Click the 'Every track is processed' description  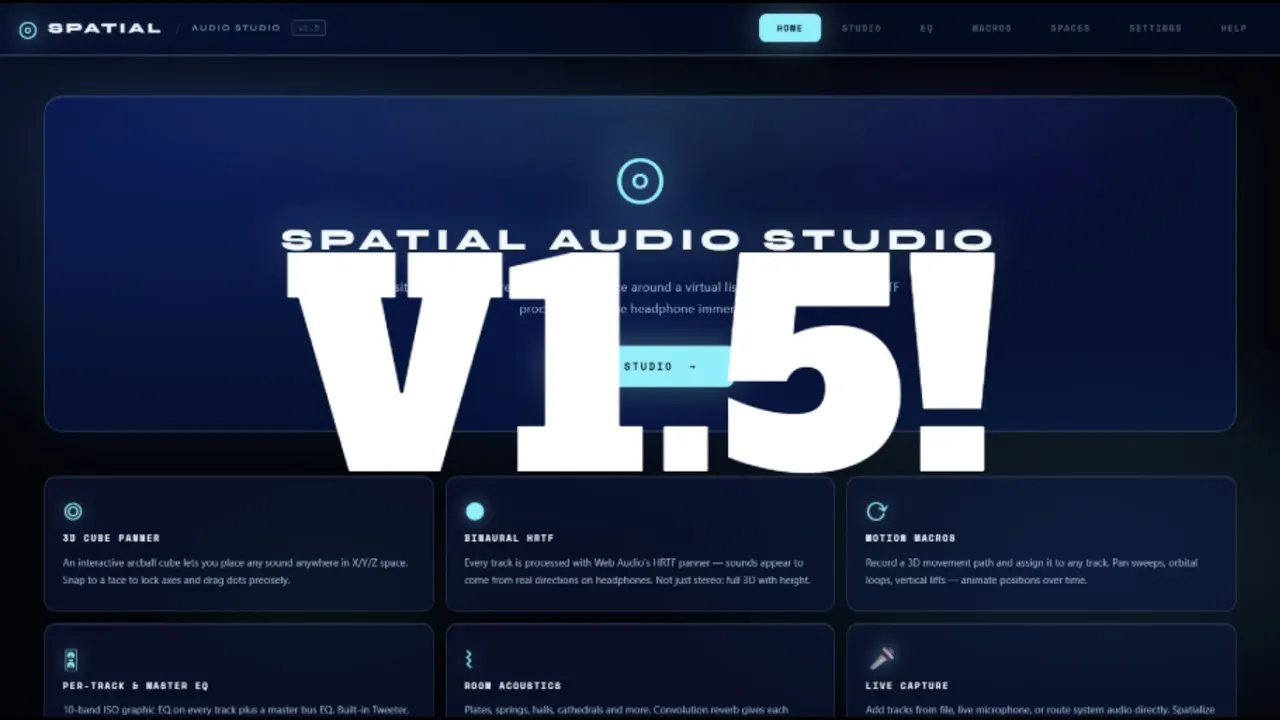pyautogui.click(x=637, y=571)
